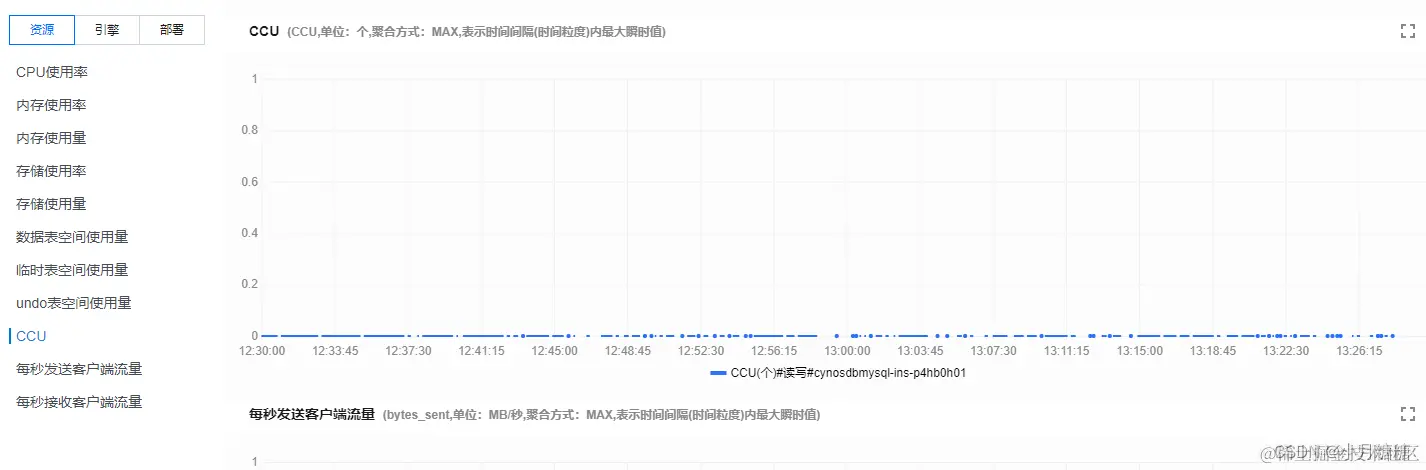Click the 13:26:15 x-axis label
1426x470 pixels.
(x=1359, y=351)
